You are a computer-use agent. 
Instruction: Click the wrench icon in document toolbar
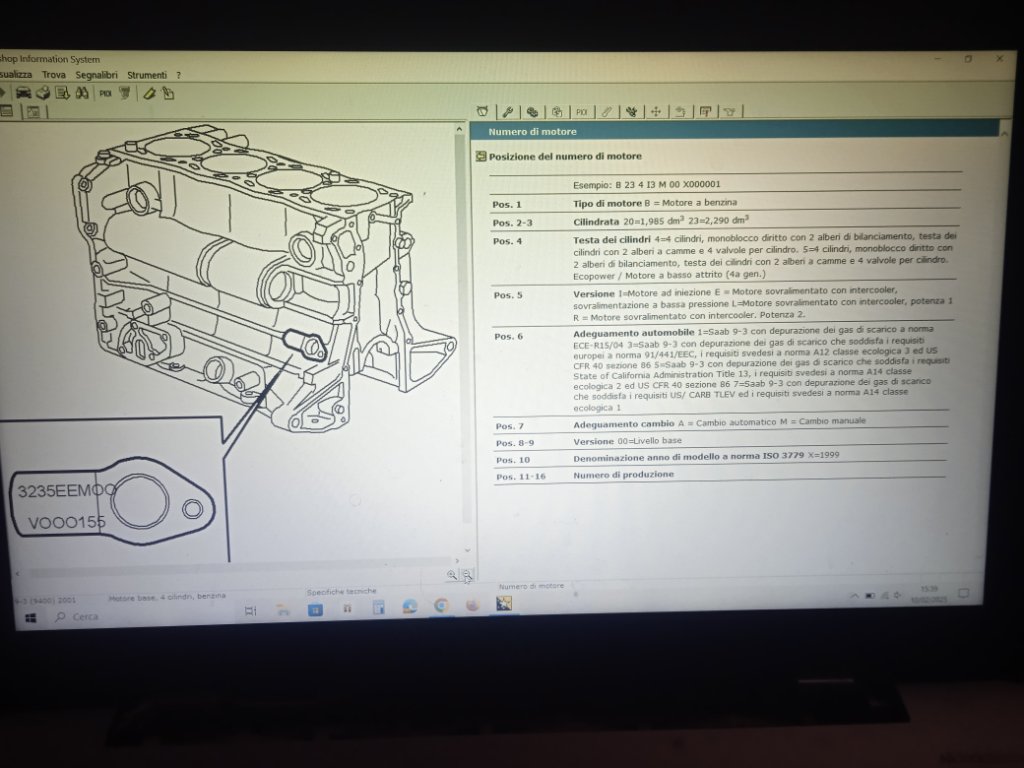(507, 112)
